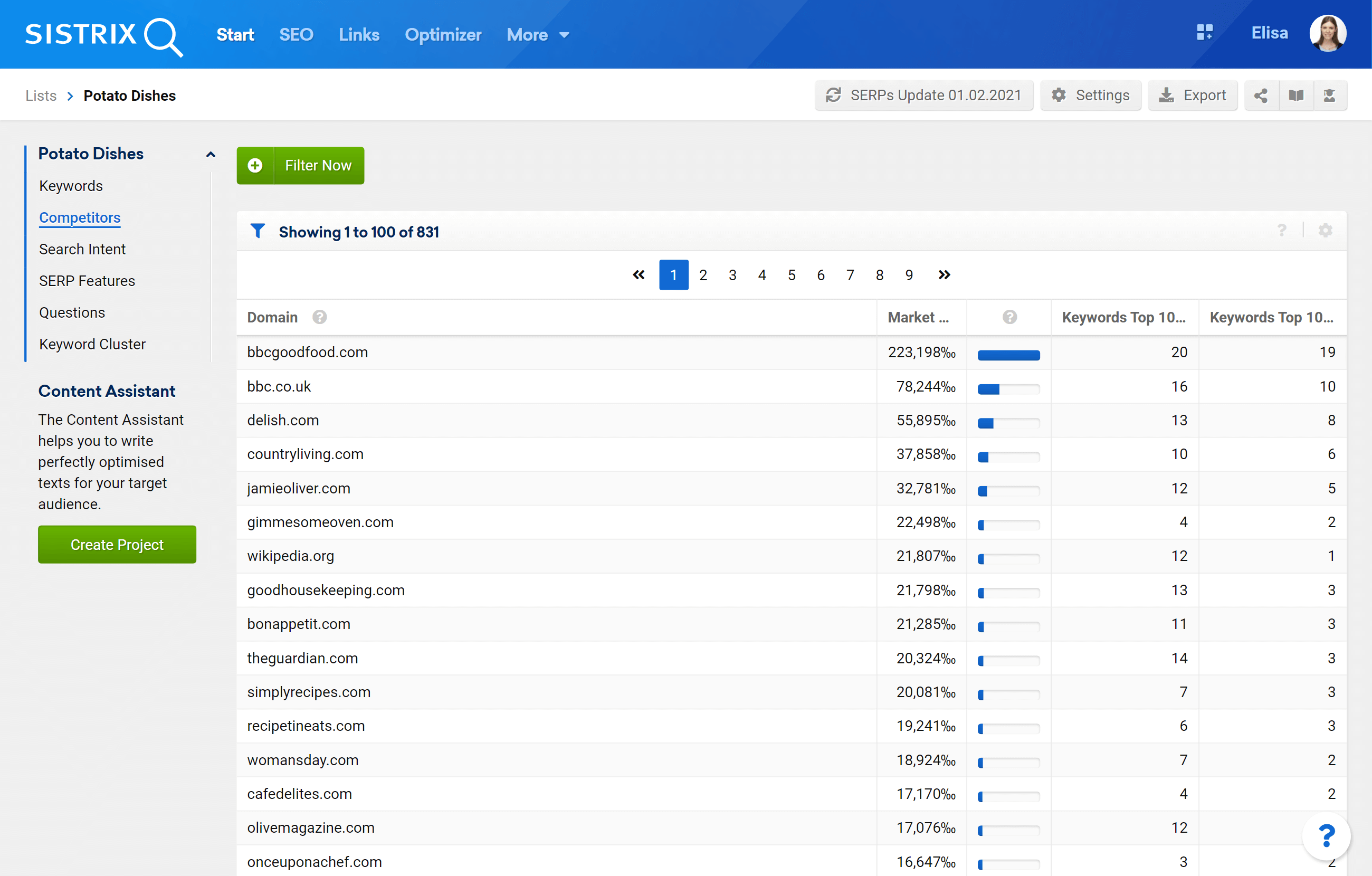This screenshot has height=876, width=1372.
Task: Switch to the Optimizer tab
Action: click(x=443, y=35)
